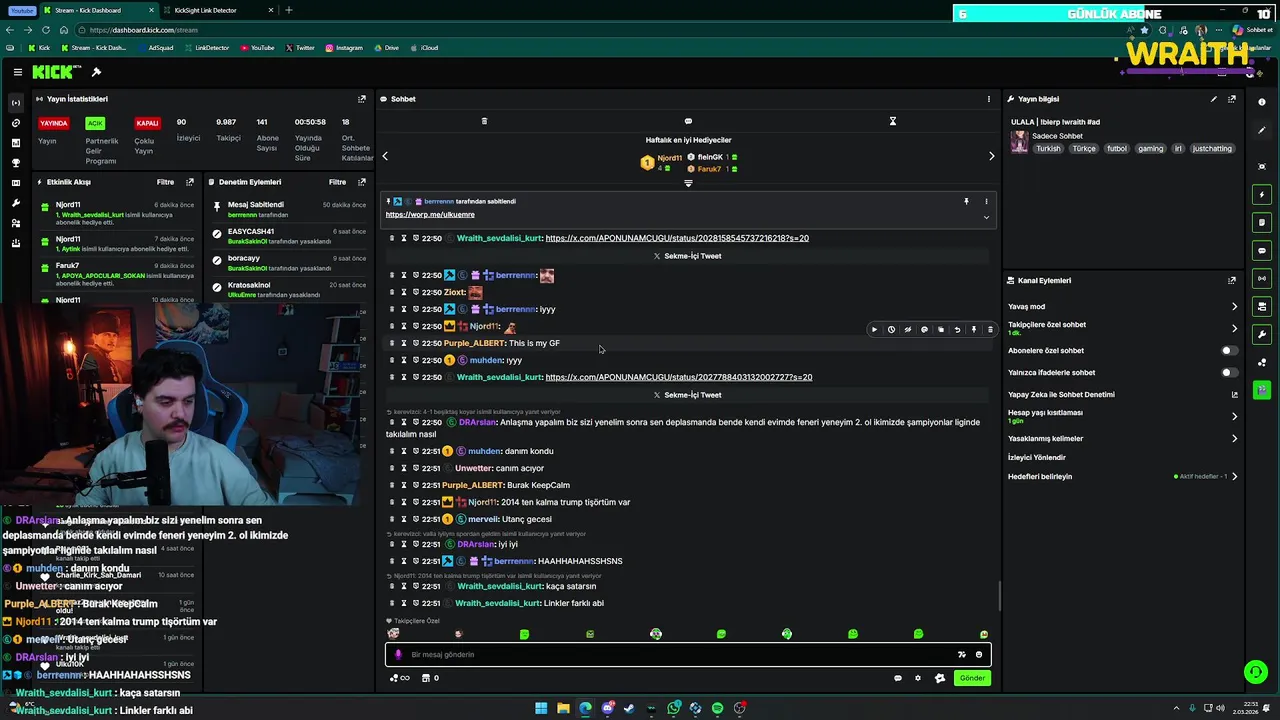Image resolution: width=1280 pixels, height=720 pixels.
Task: Select the Turkish tag in stream info
Action: coord(1048,149)
